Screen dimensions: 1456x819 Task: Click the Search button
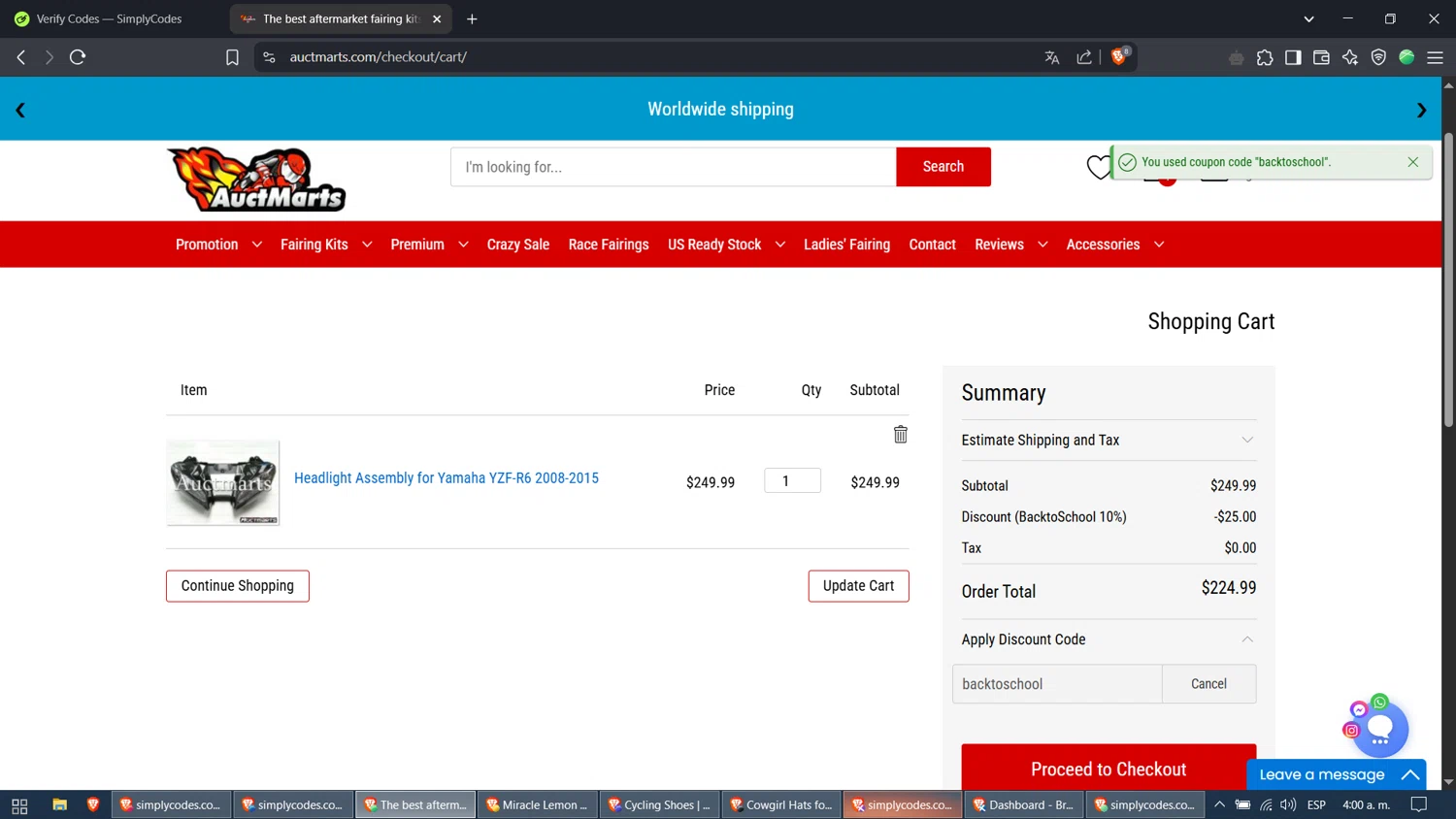943,167
